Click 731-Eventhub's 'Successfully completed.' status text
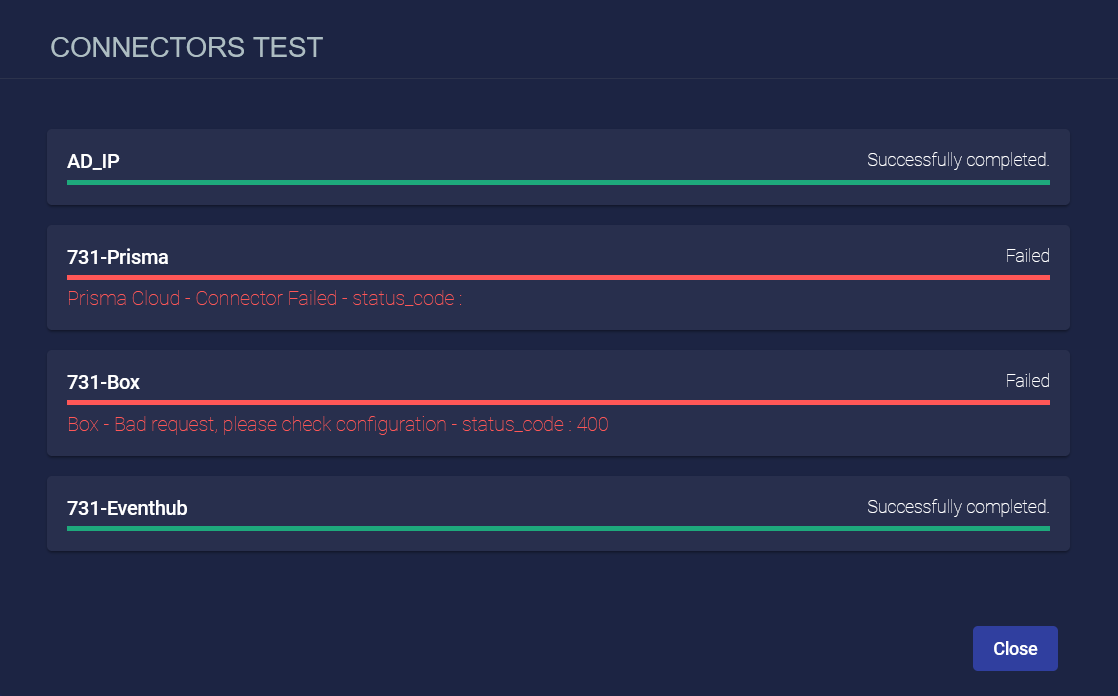Image resolution: width=1118 pixels, height=696 pixels. (x=957, y=507)
